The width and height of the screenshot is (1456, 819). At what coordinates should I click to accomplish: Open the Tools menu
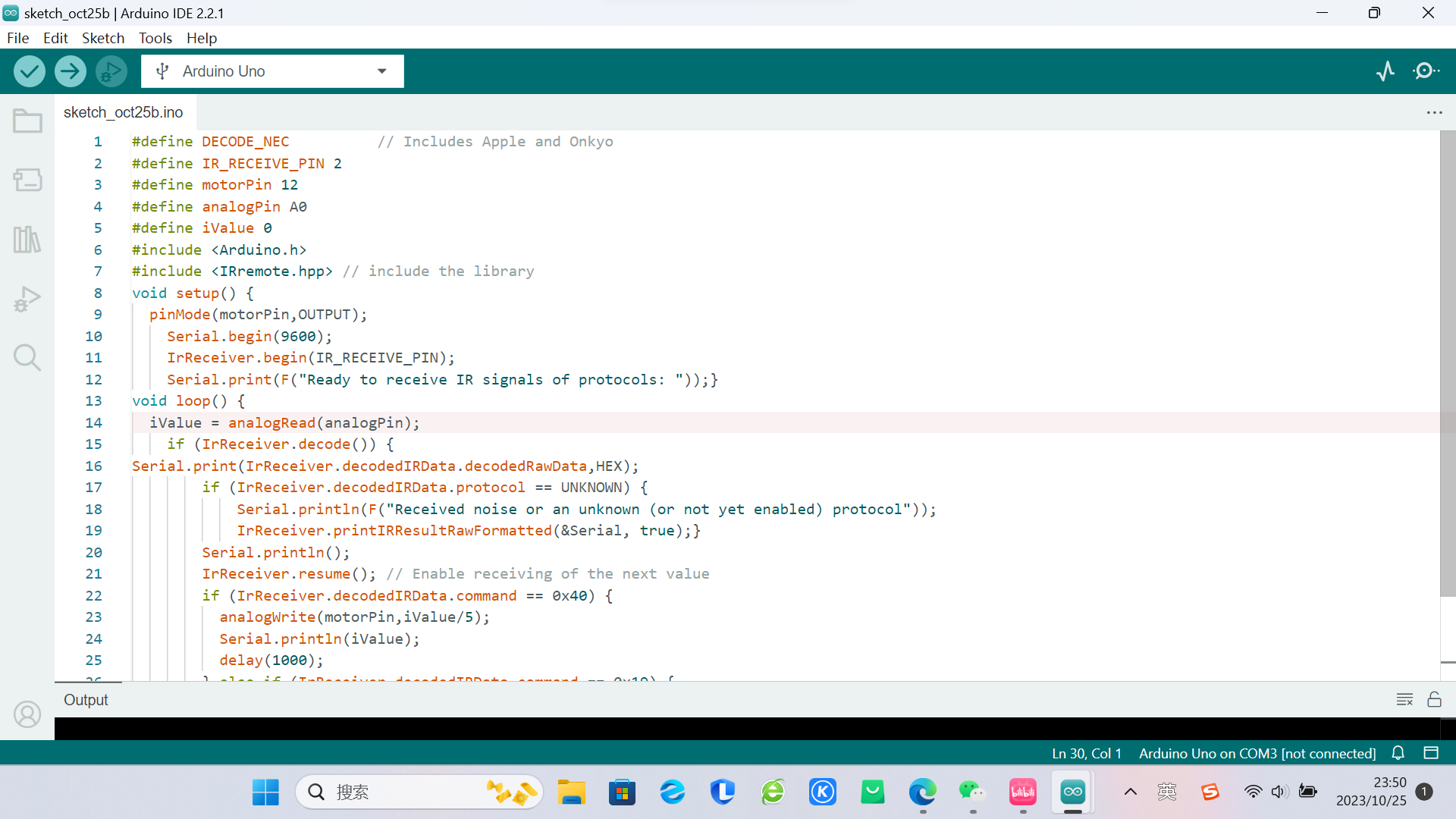(x=155, y=38)
